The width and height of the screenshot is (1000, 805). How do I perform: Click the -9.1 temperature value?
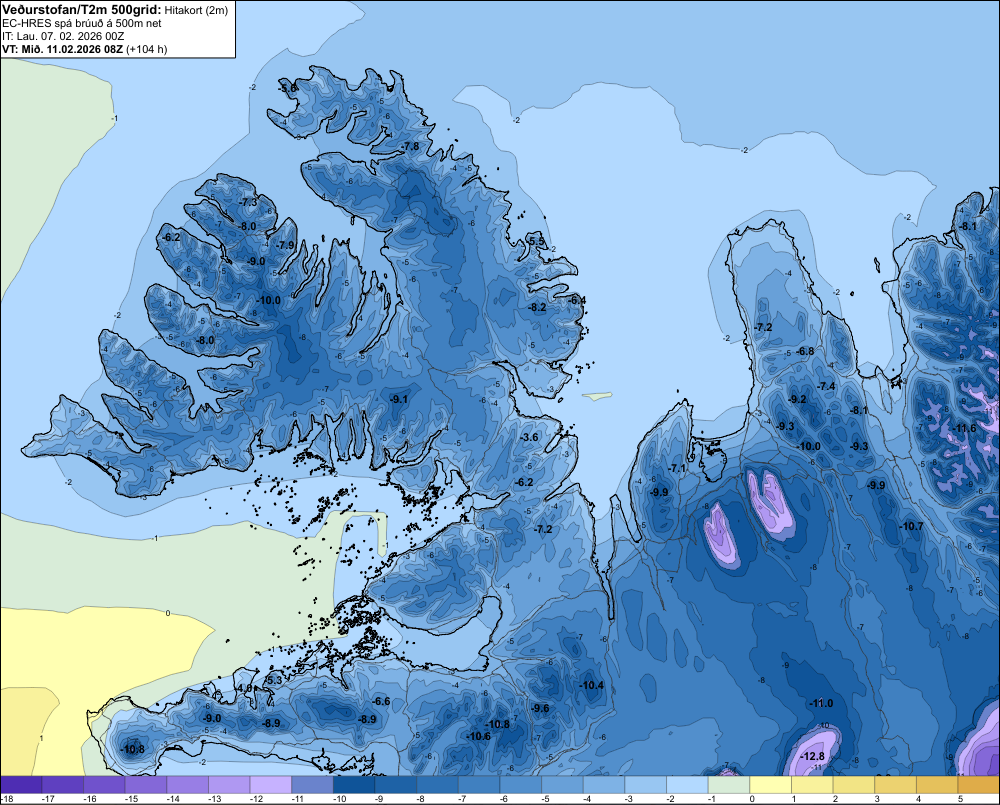[x=399, y=399]
